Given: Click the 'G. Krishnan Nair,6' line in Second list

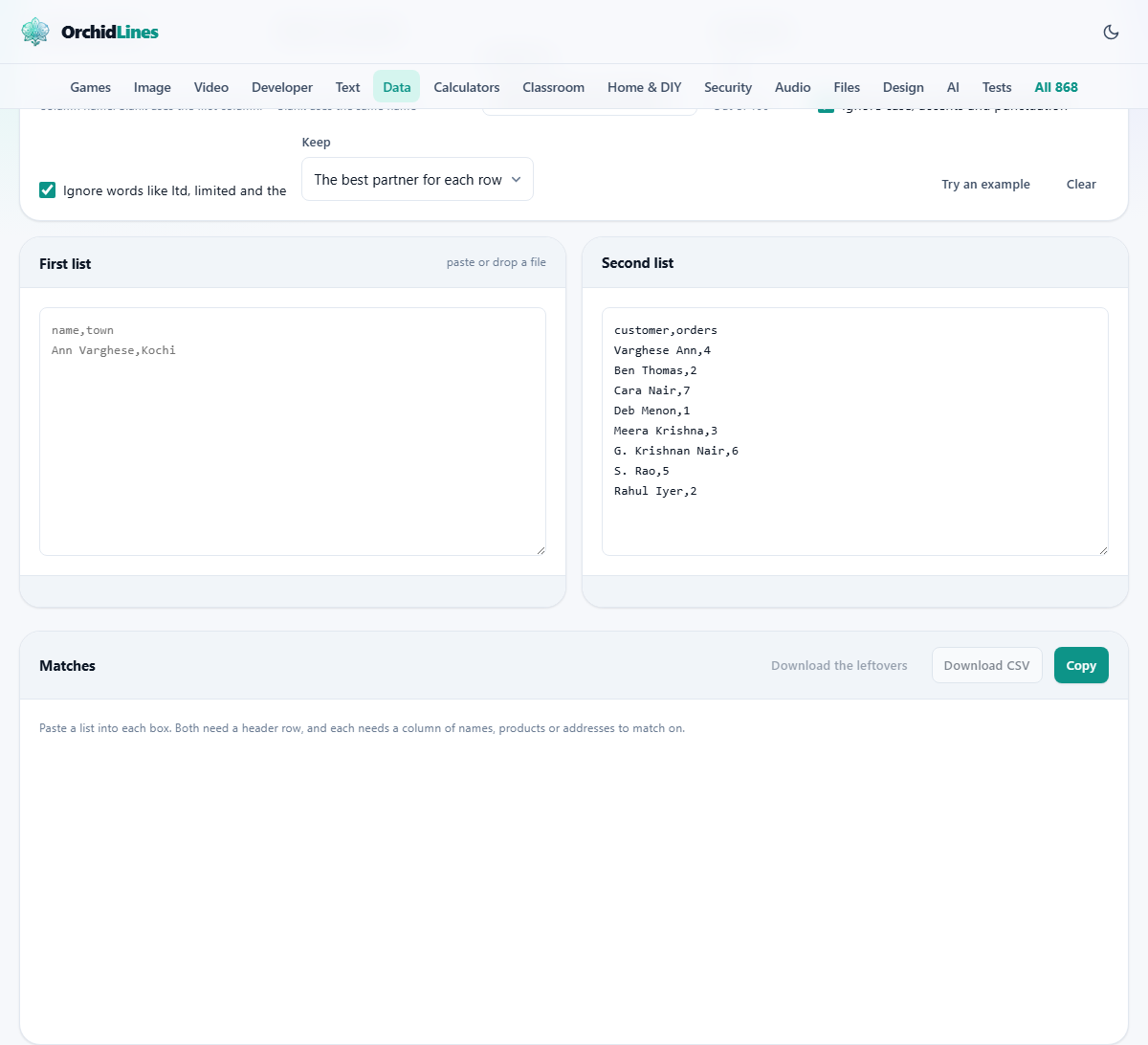Looking at the screenshot, I should (x=676, y=451).
